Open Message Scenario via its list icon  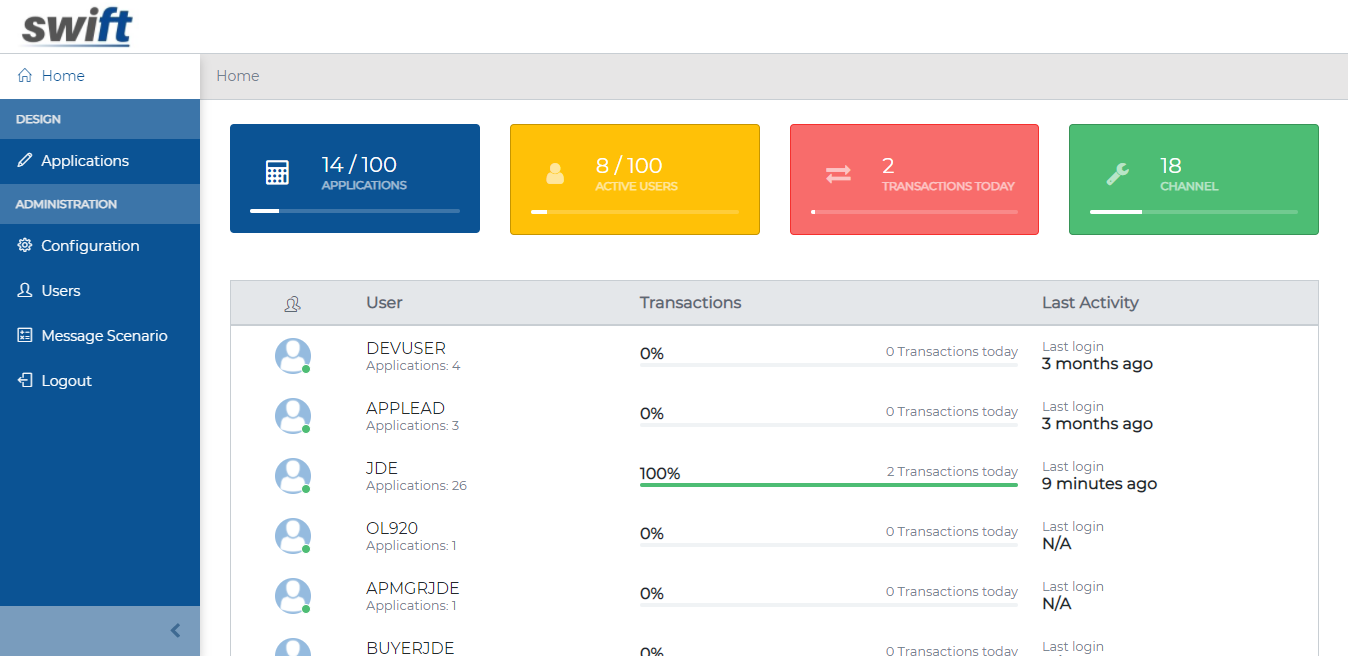coord(22,335)
